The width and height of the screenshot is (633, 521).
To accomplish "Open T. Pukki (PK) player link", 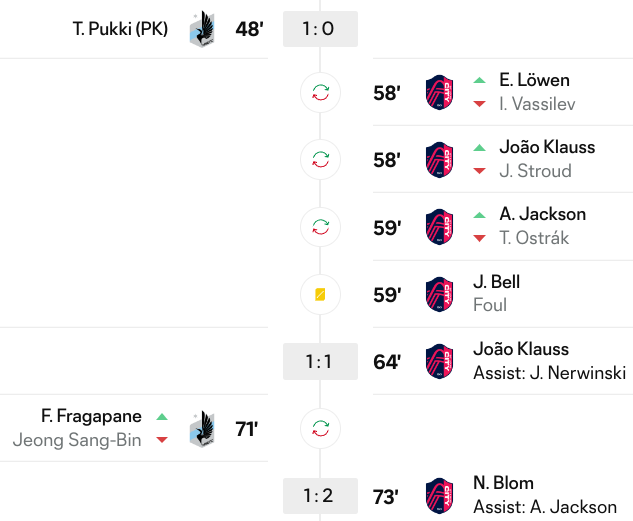I will coord(120,29).
